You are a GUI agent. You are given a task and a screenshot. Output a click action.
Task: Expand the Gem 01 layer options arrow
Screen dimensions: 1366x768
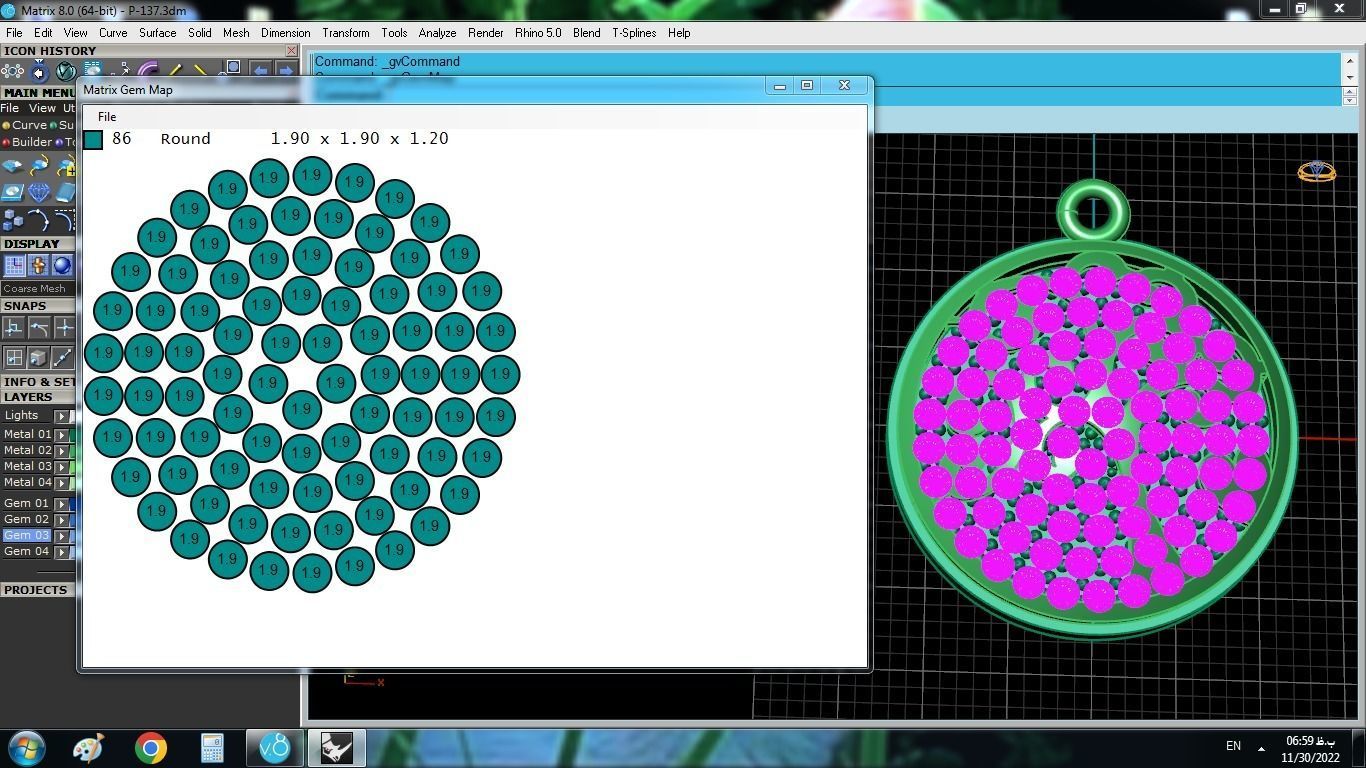(62, 504)
